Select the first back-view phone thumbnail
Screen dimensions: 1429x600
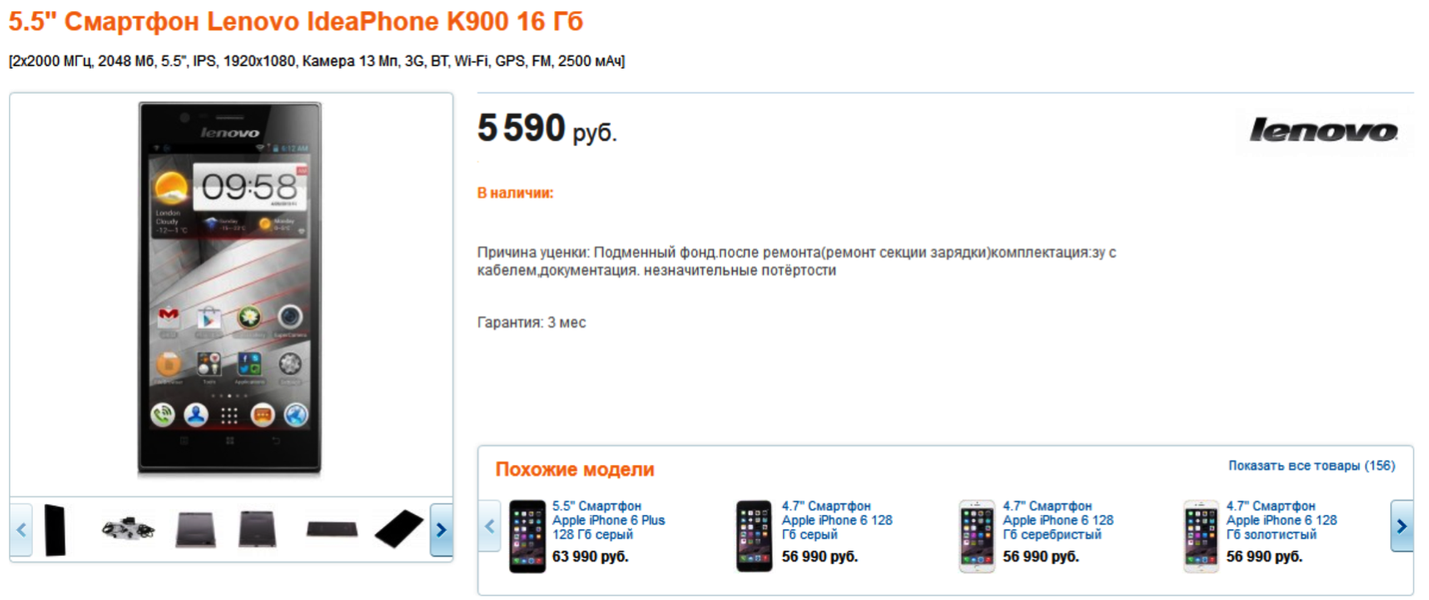pyautogui.click(x=195, y=529)
